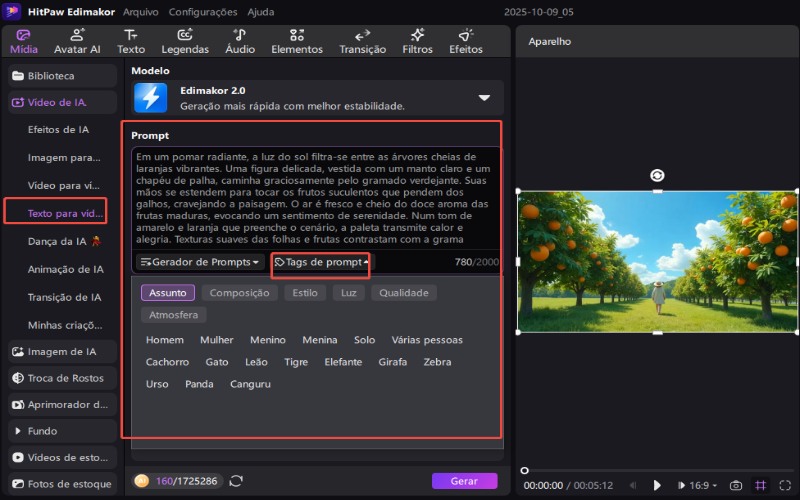Add the Menino tag
This screenshot has height=500, width=800.
coord(268,340)
